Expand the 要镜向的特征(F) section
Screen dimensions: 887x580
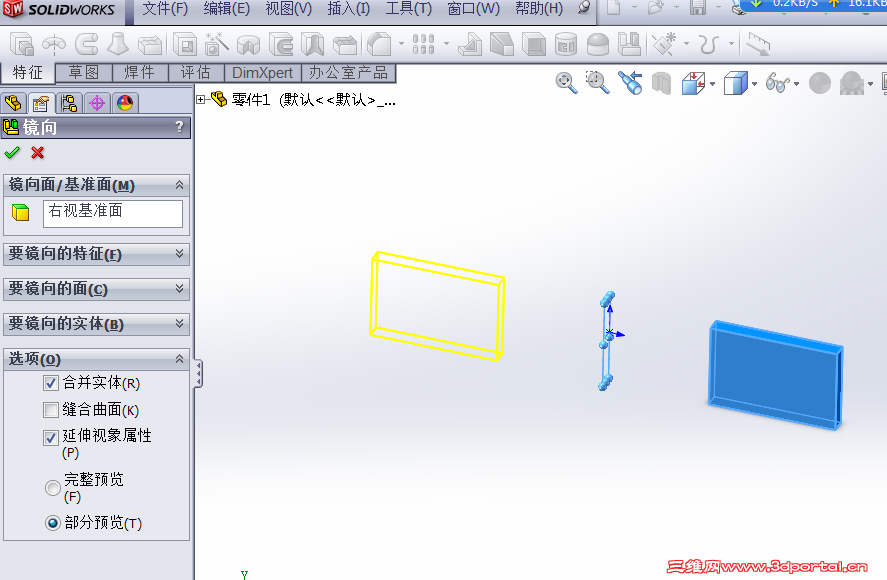pyautogui.click(x=179, y=254)
